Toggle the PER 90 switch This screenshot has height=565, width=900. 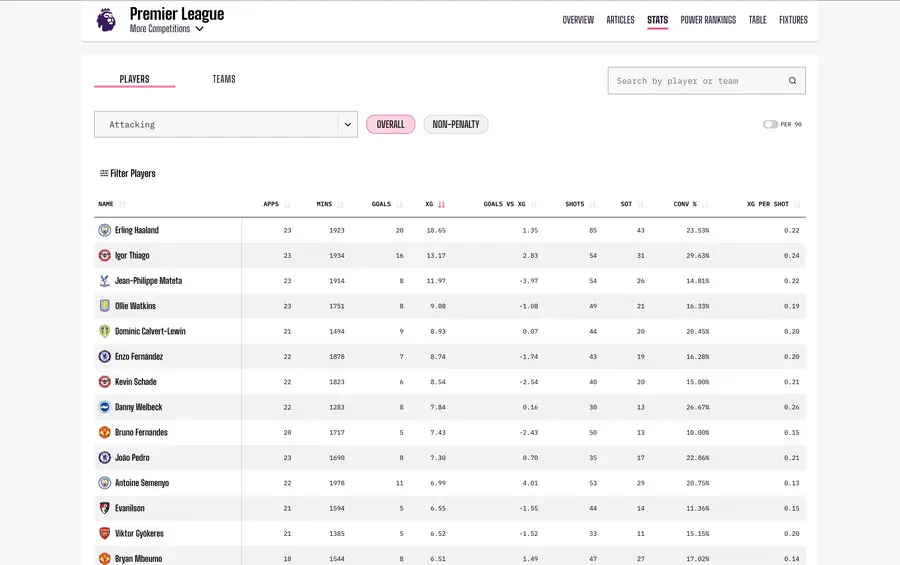tap(770, 124)
